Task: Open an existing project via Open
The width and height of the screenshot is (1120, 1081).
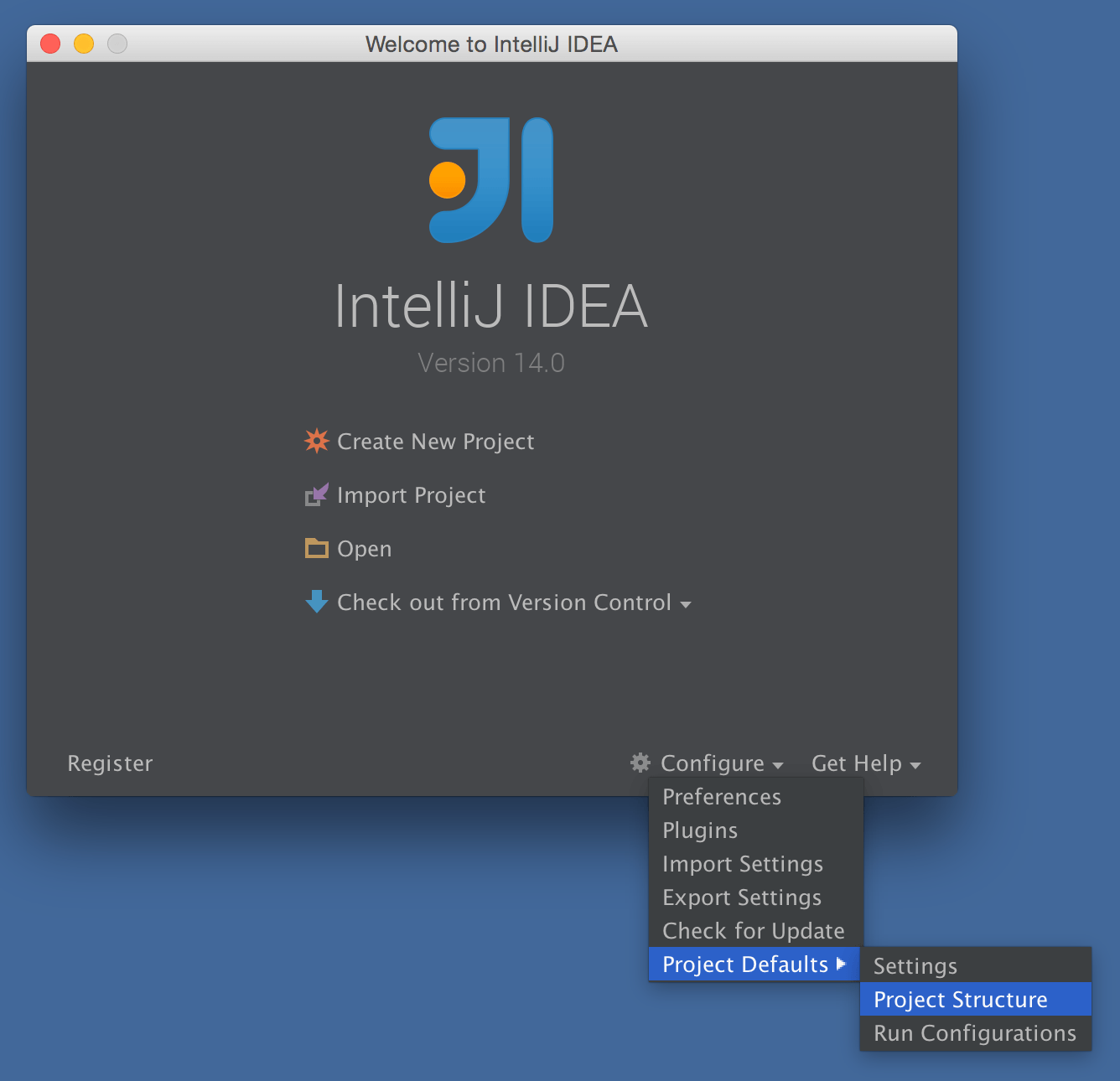Action: coord(364,549)
